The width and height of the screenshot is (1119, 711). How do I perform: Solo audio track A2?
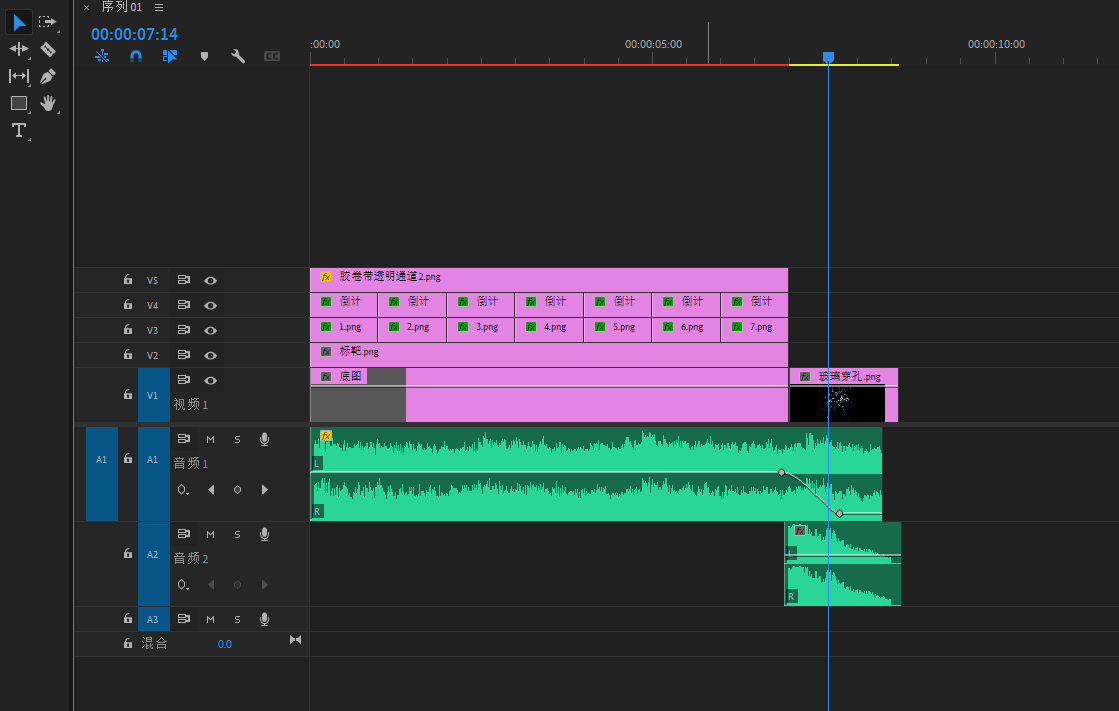[237, 534]
